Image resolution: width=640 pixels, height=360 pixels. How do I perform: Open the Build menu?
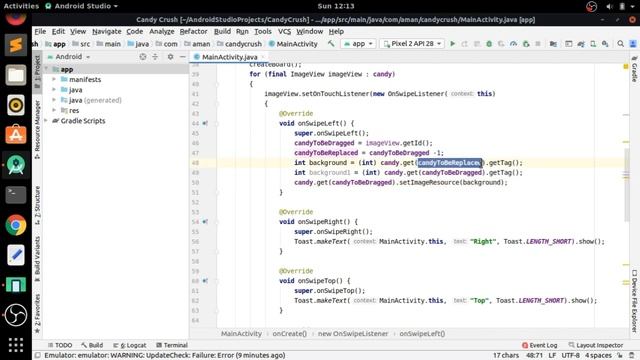(222, 31)
